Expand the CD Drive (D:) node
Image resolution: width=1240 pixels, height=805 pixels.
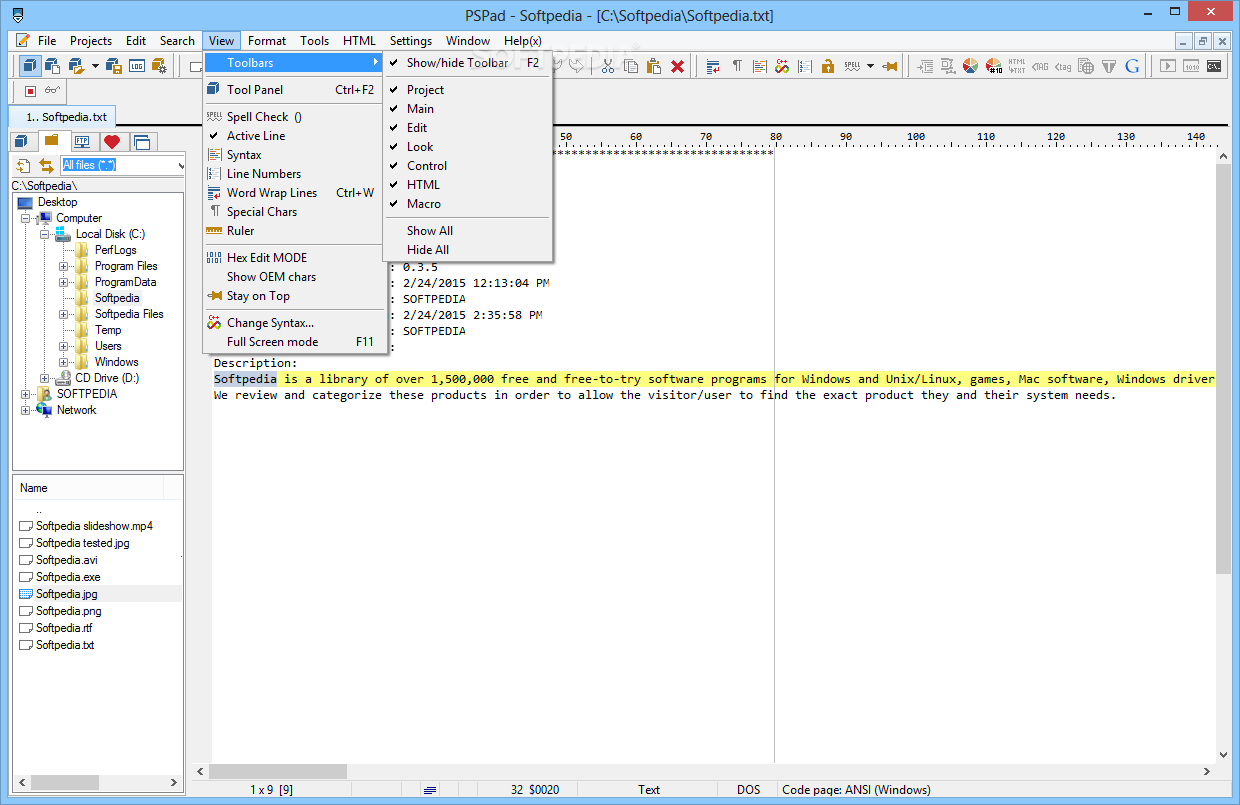46,378
